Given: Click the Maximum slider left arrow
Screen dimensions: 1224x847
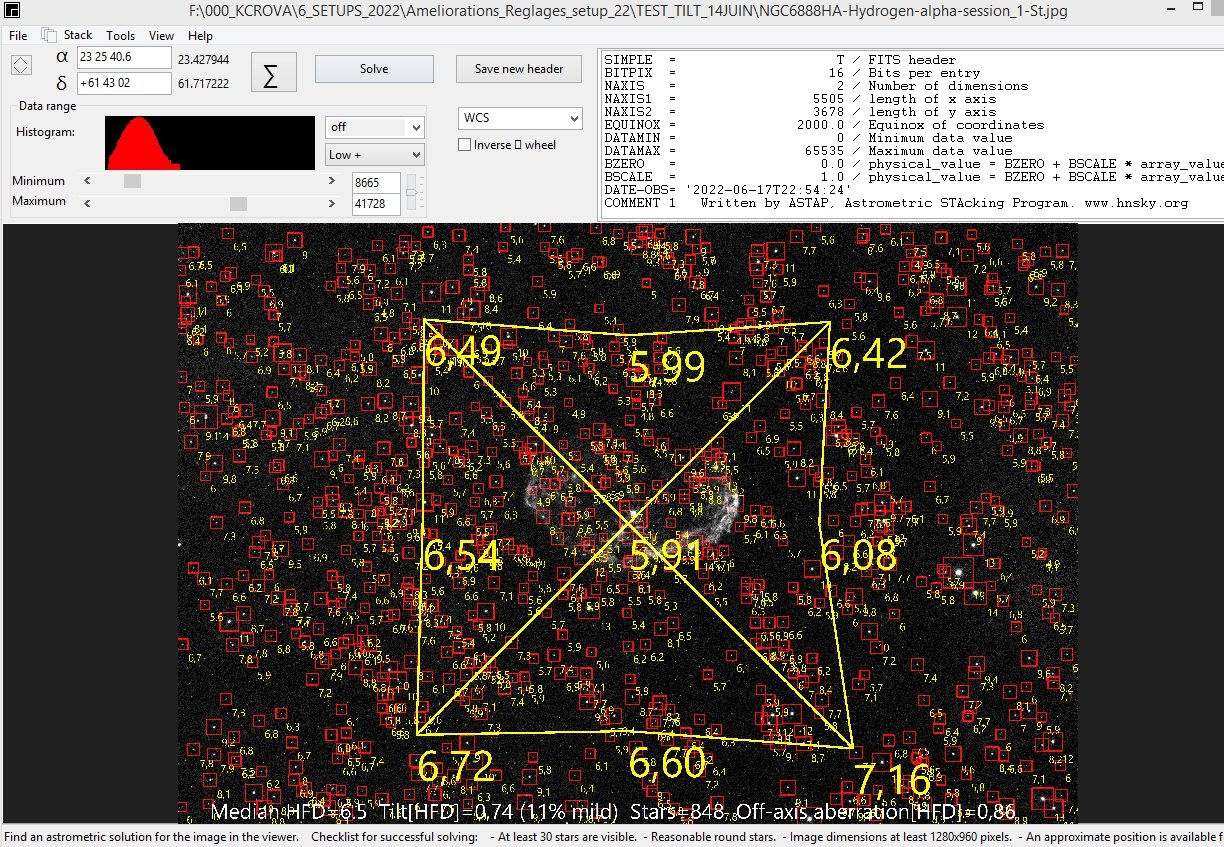Looking at the screenshot, I should coord(87,202).
